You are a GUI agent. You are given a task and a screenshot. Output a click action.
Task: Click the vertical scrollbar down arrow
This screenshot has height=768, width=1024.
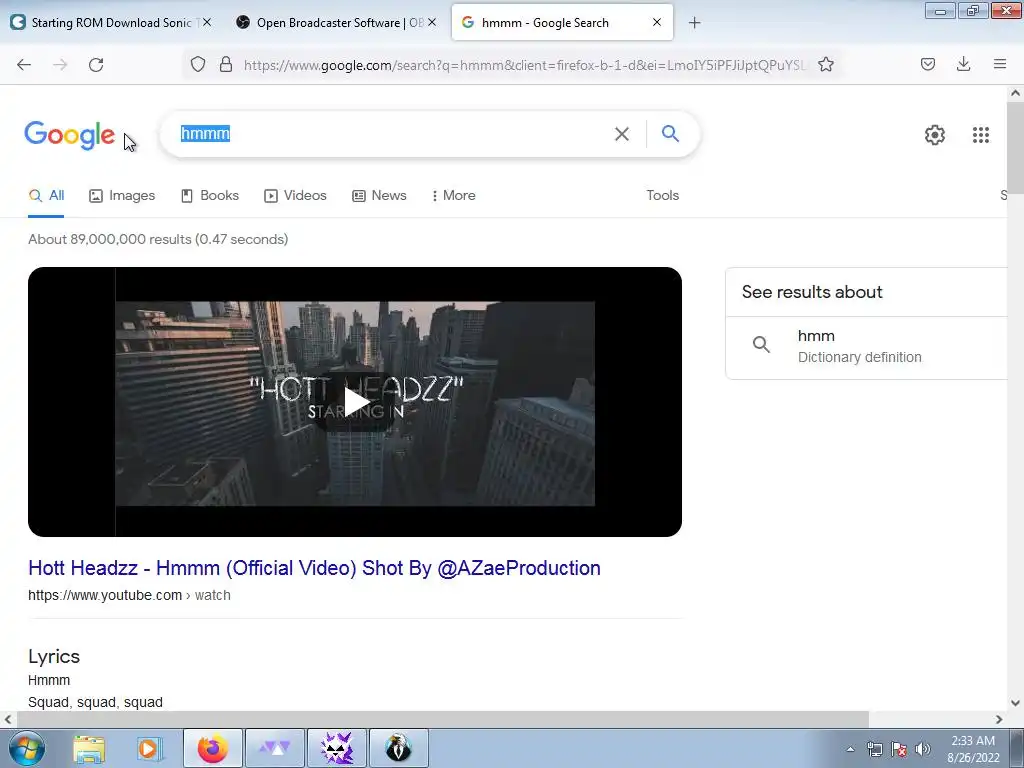[1016, 703]
